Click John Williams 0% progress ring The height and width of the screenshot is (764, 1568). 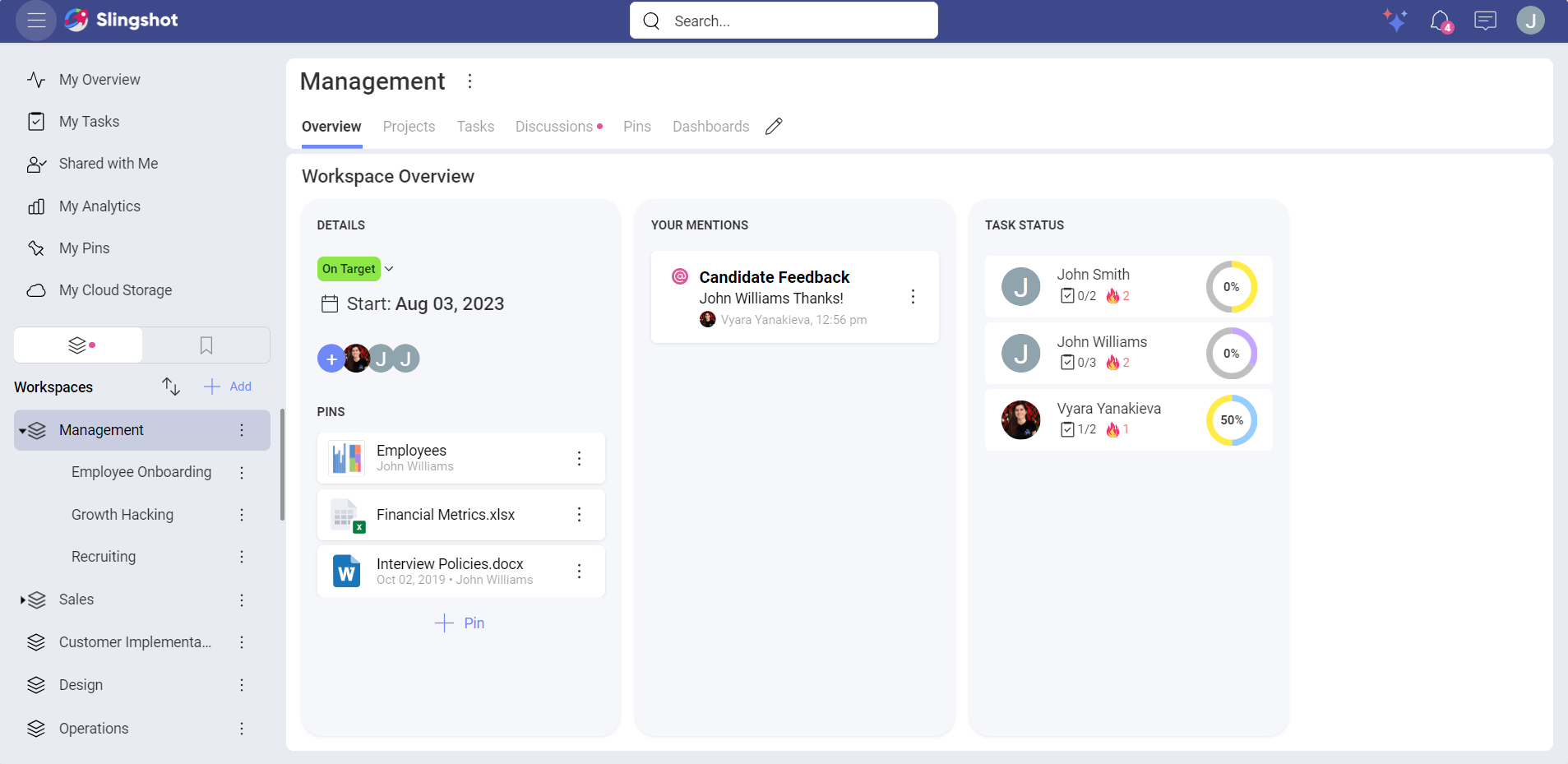click(x=1231, y=354)
